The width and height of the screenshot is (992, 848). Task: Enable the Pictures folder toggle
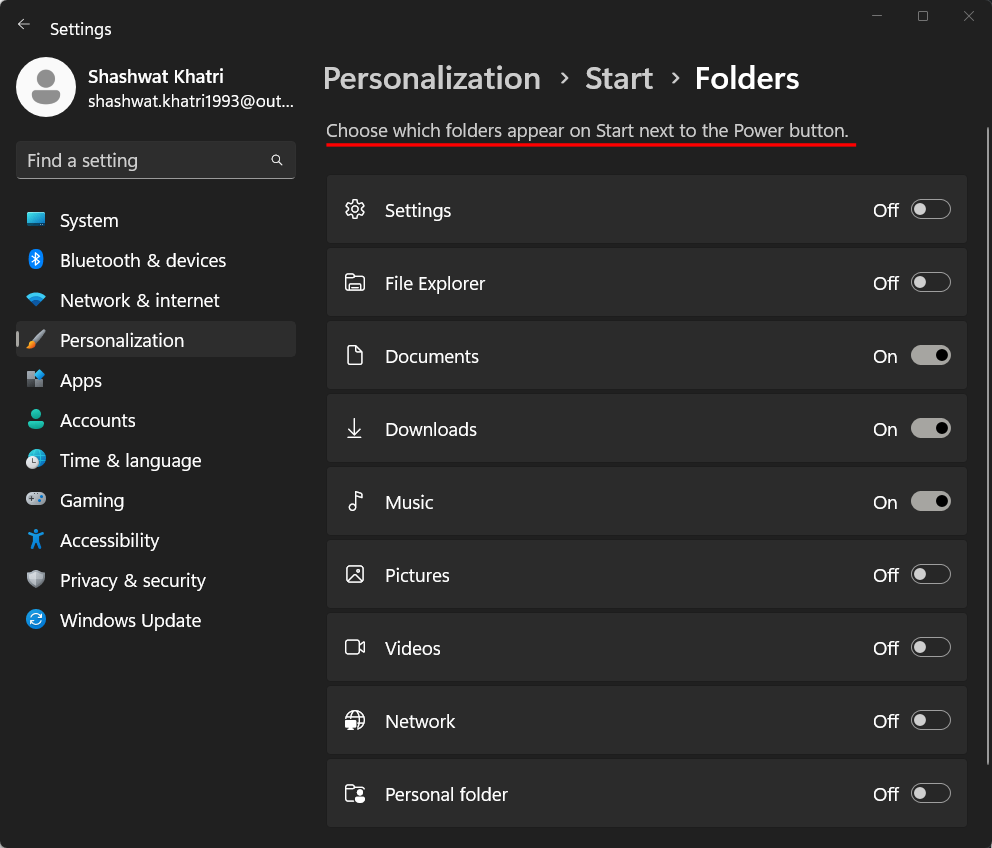coord(930,574)
